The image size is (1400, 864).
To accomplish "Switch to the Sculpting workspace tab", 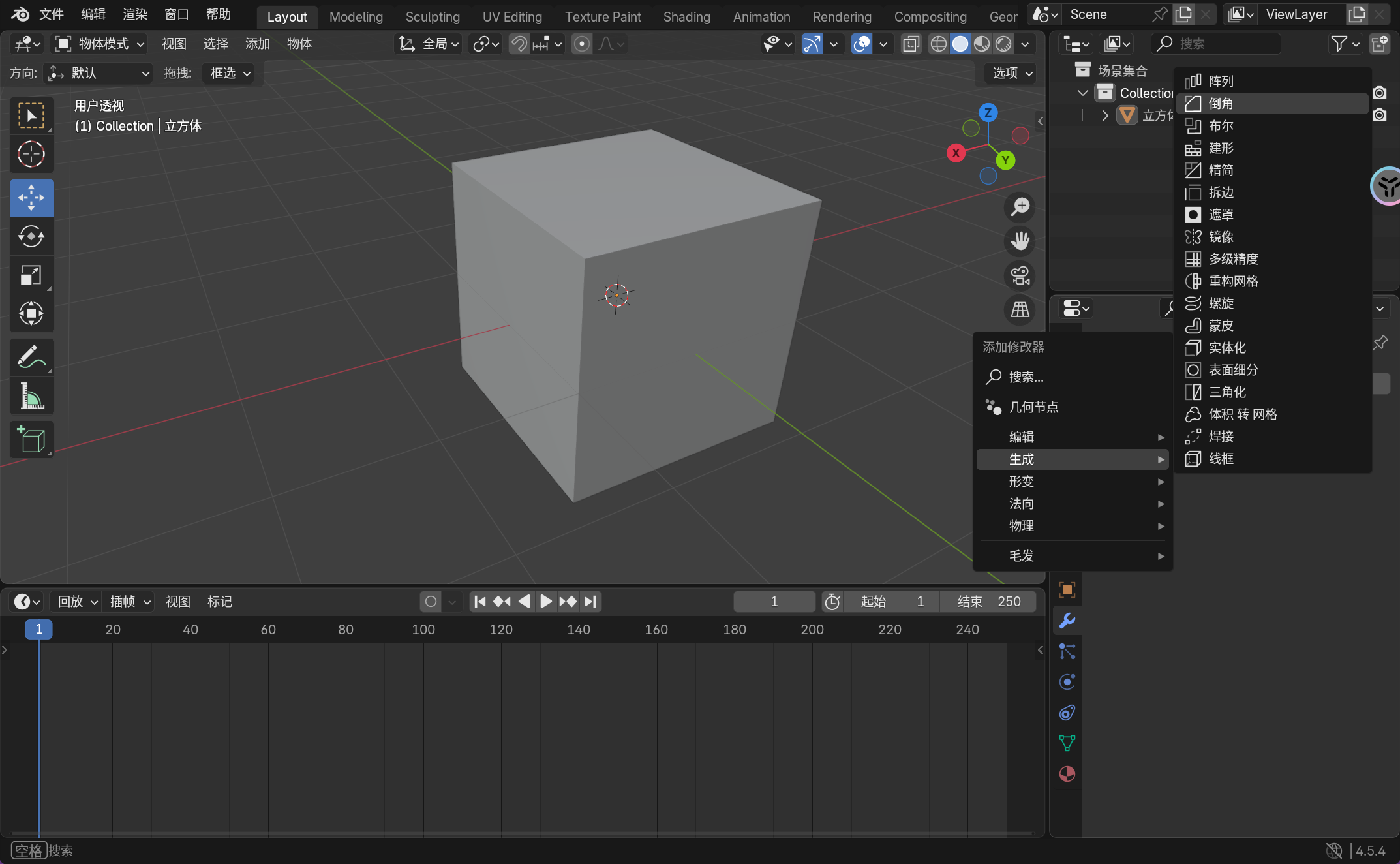I will 432,17.
